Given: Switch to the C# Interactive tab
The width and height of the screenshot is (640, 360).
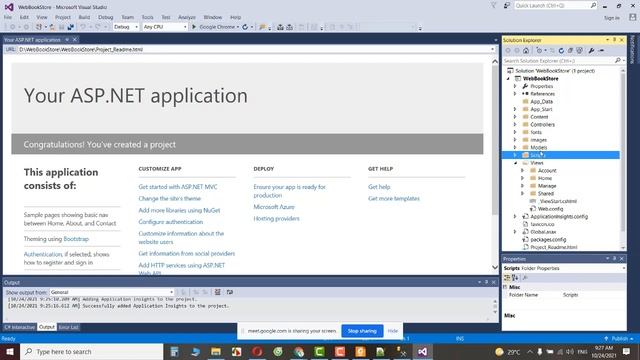Looking at the screenshot, I should (20, 327).
